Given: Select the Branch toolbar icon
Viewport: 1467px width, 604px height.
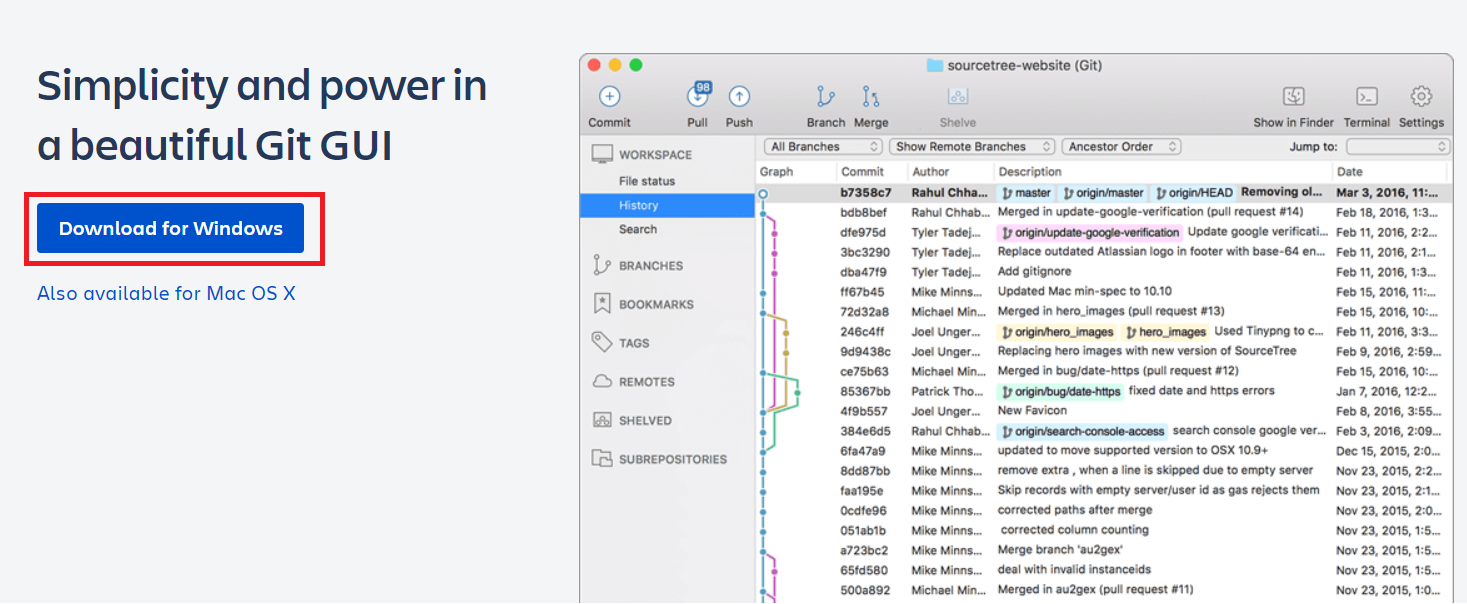Looking at the screenshot, I should click(825, 97).
